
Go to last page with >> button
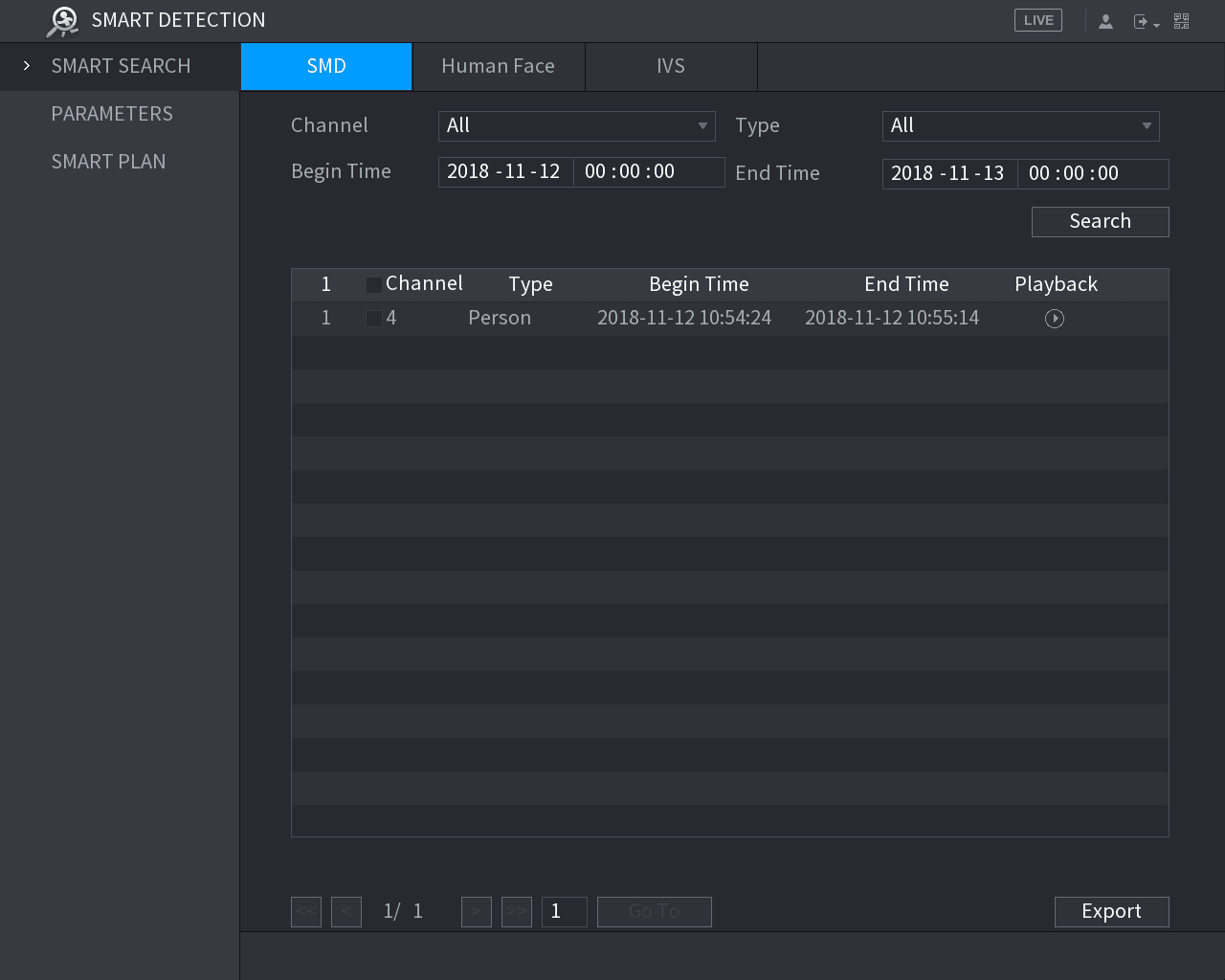point(517,911)
